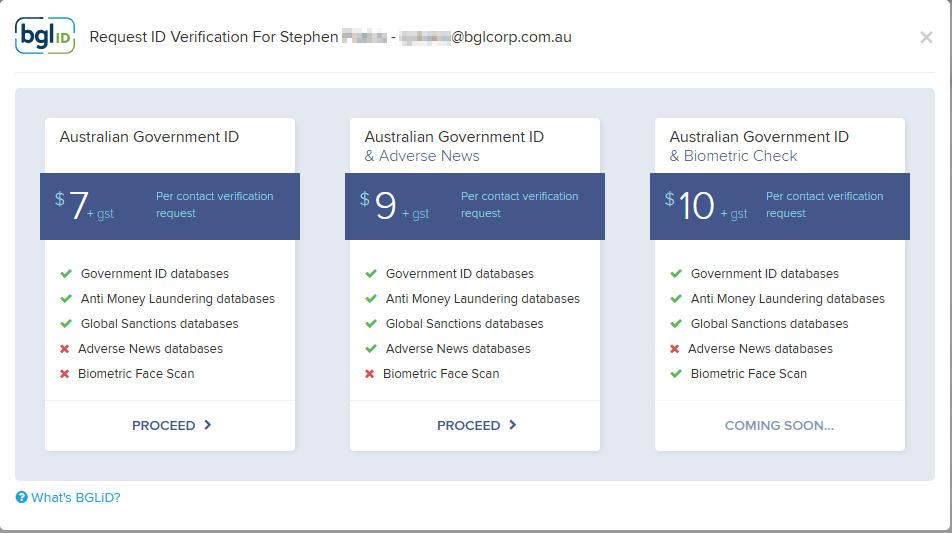The width and height of the screenshot is (952, 533).
Task: Click the $10 + gst price
Action: click(706, 206)
